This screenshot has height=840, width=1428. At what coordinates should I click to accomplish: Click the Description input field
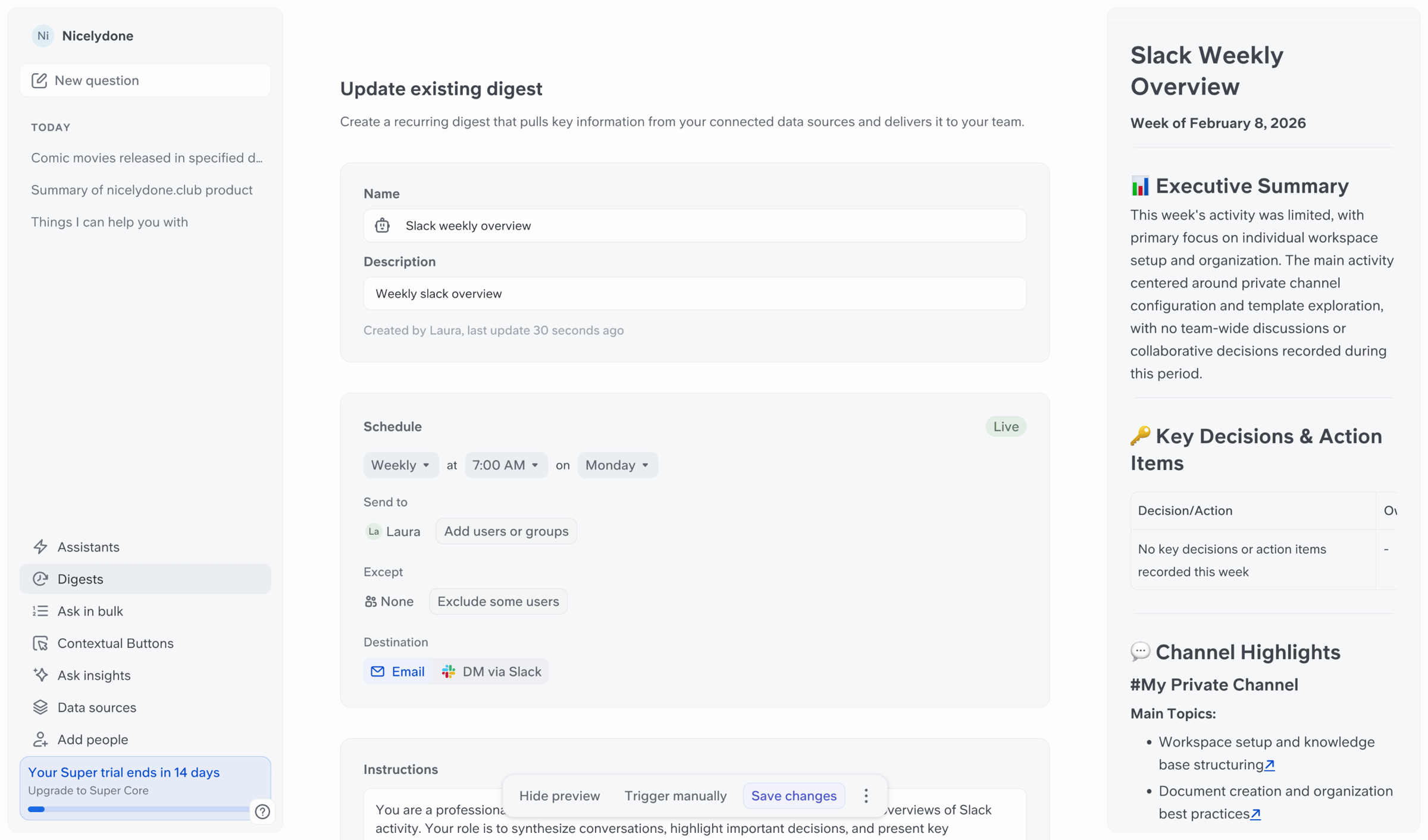(695, 293)
